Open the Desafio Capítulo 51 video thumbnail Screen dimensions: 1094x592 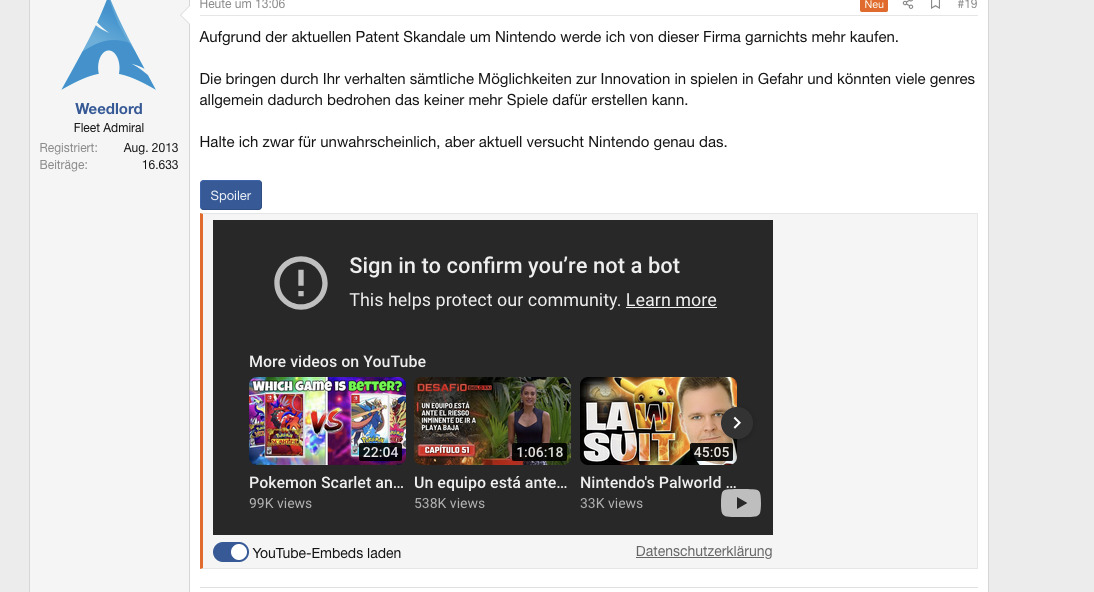pos(493,421)
